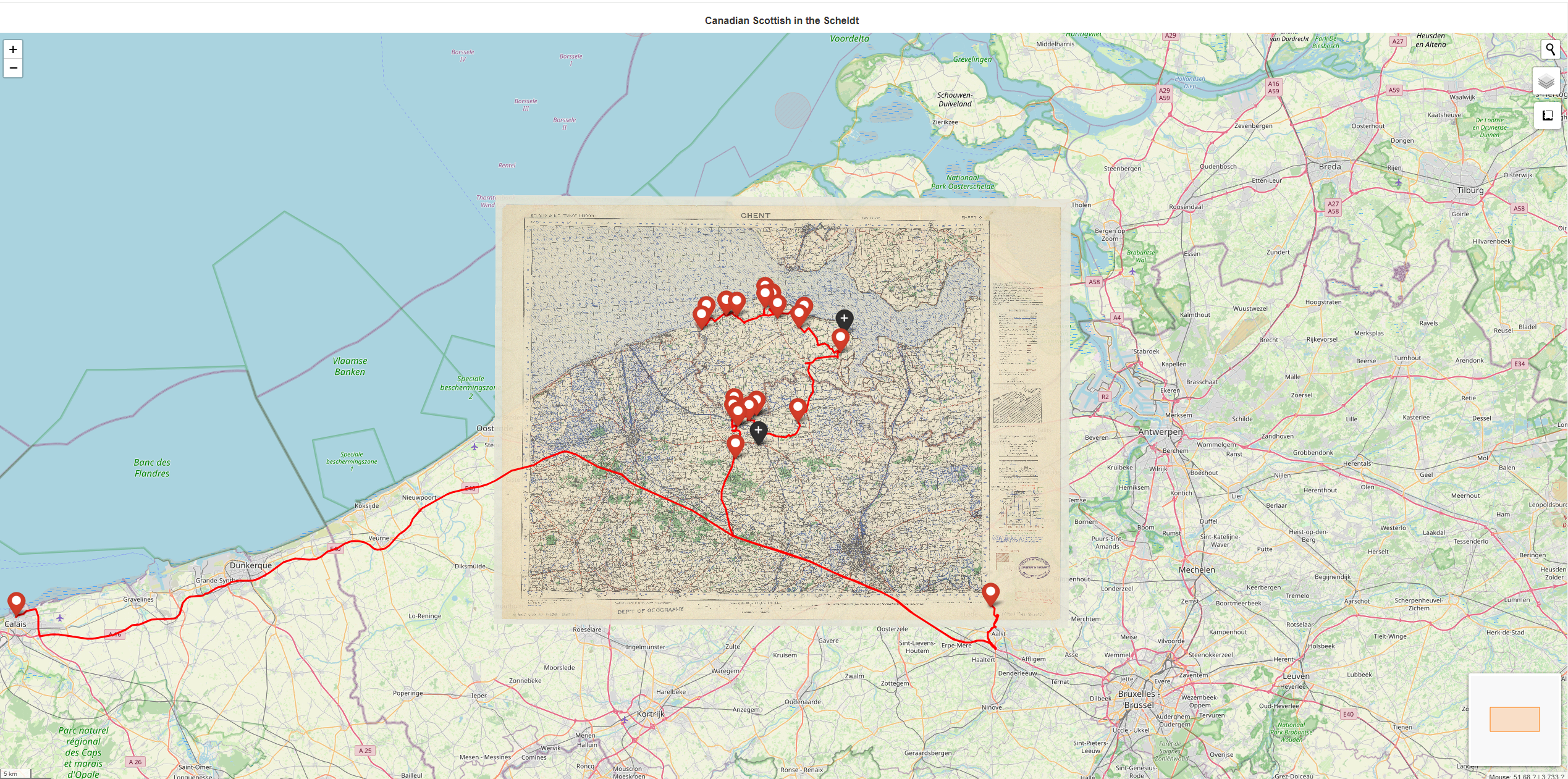
Task: Click the Ninove town label
Action: [992, 707]
